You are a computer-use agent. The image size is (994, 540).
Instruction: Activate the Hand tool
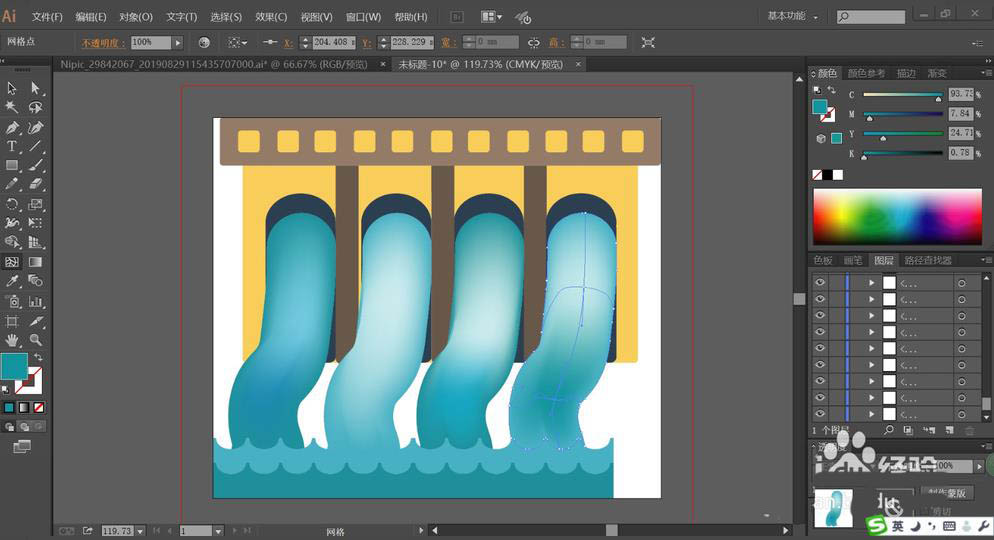[12, 340]
